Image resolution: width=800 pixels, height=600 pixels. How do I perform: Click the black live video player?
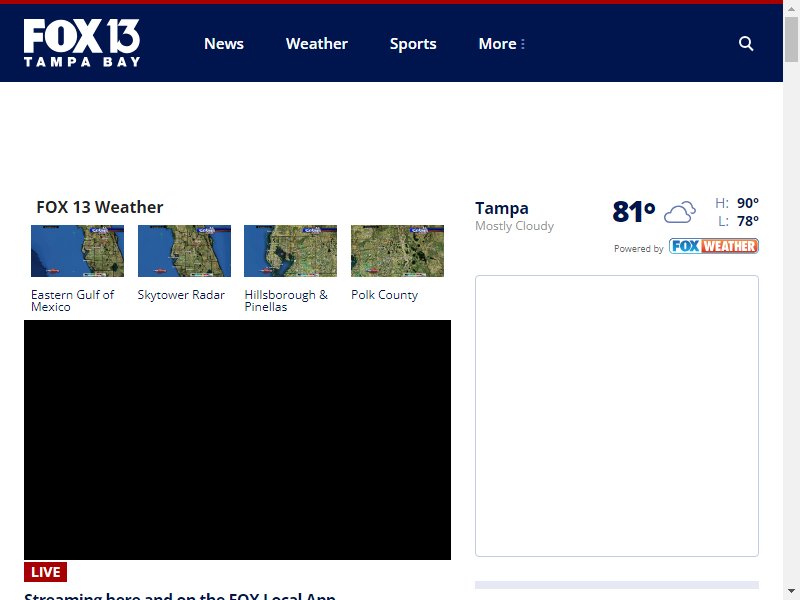[237, 440]
